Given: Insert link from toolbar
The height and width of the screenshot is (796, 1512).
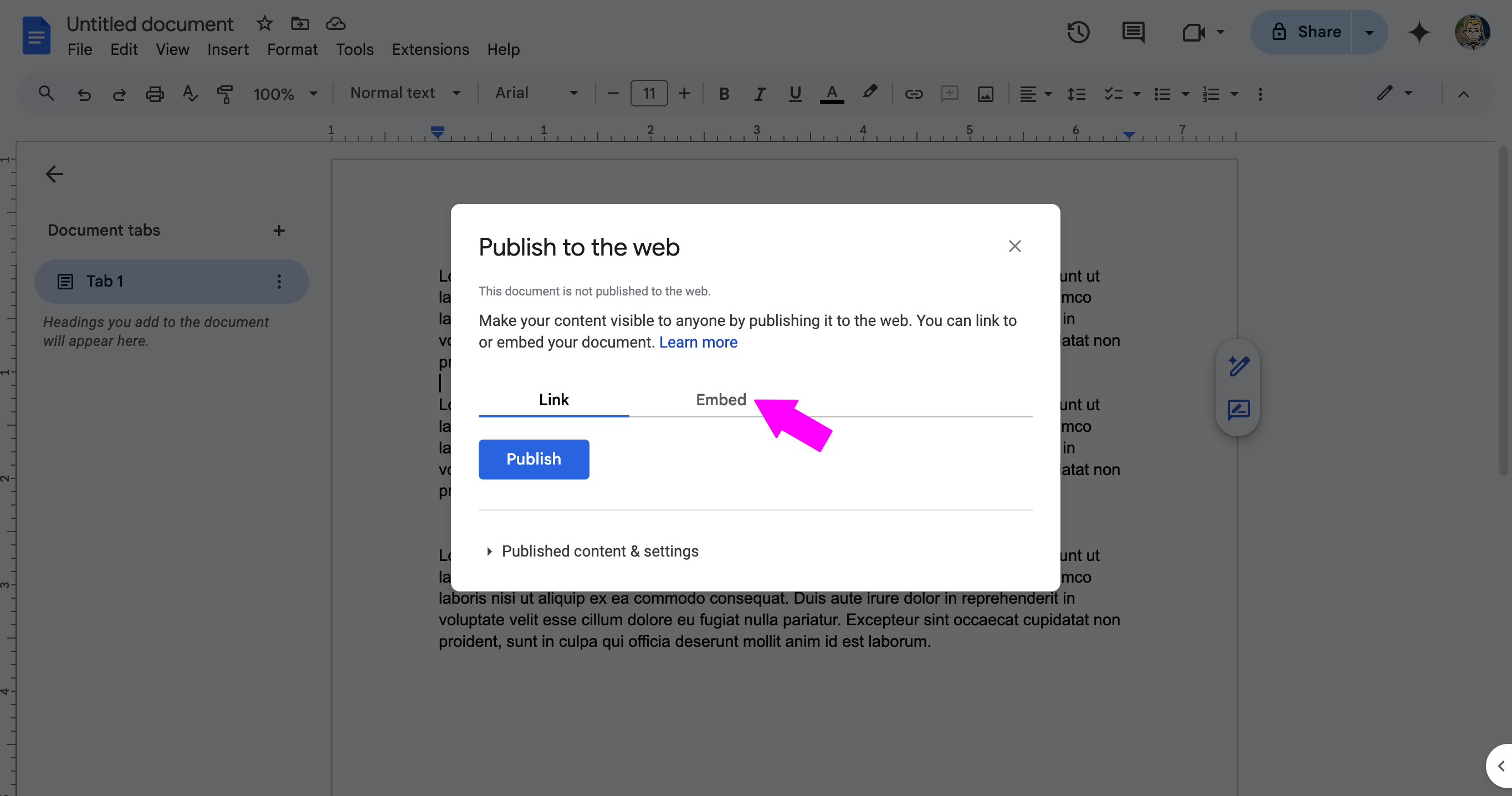Looking at the screenshot, I should 914,94.
